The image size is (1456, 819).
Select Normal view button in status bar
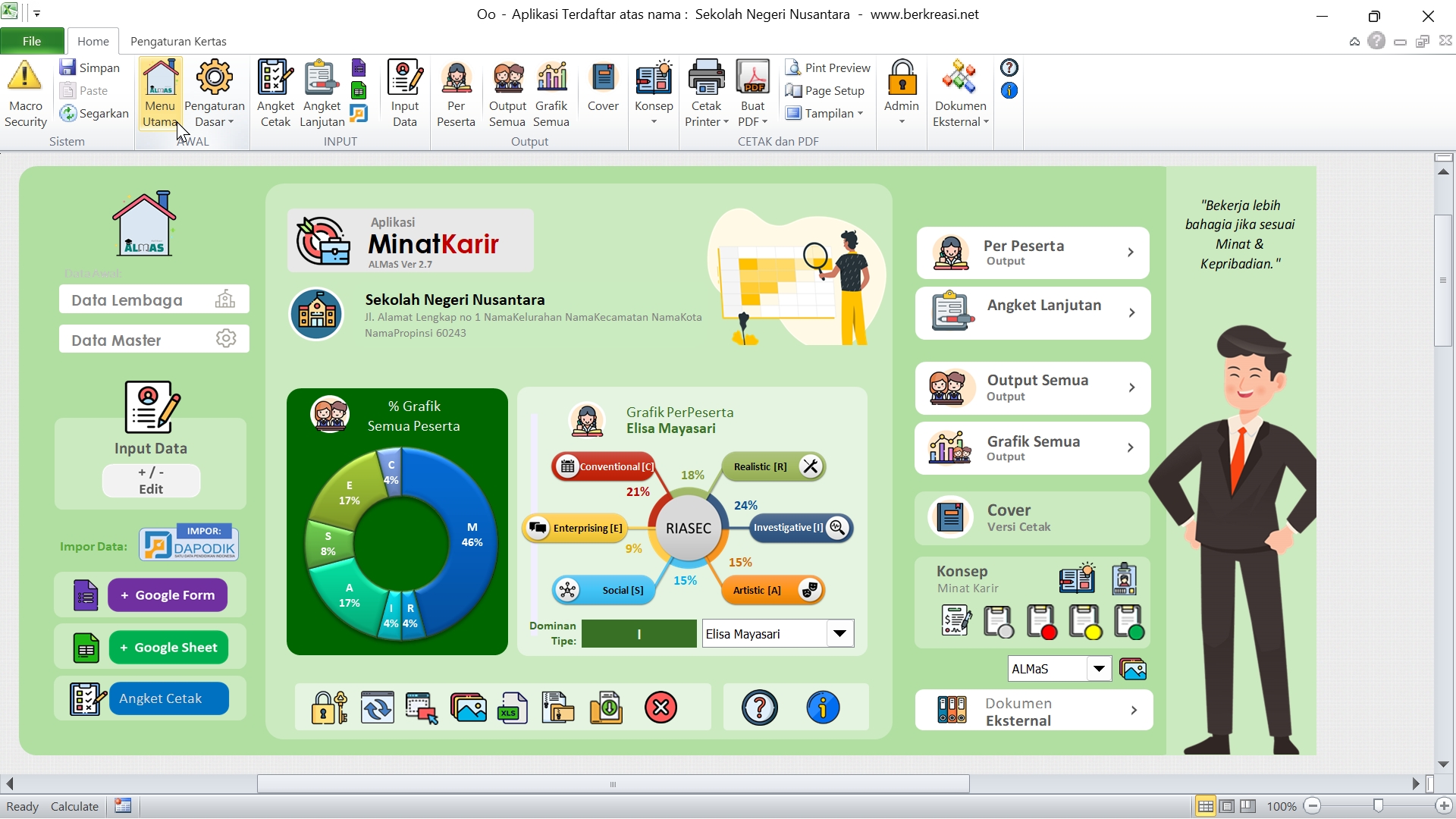[1205, 806]
